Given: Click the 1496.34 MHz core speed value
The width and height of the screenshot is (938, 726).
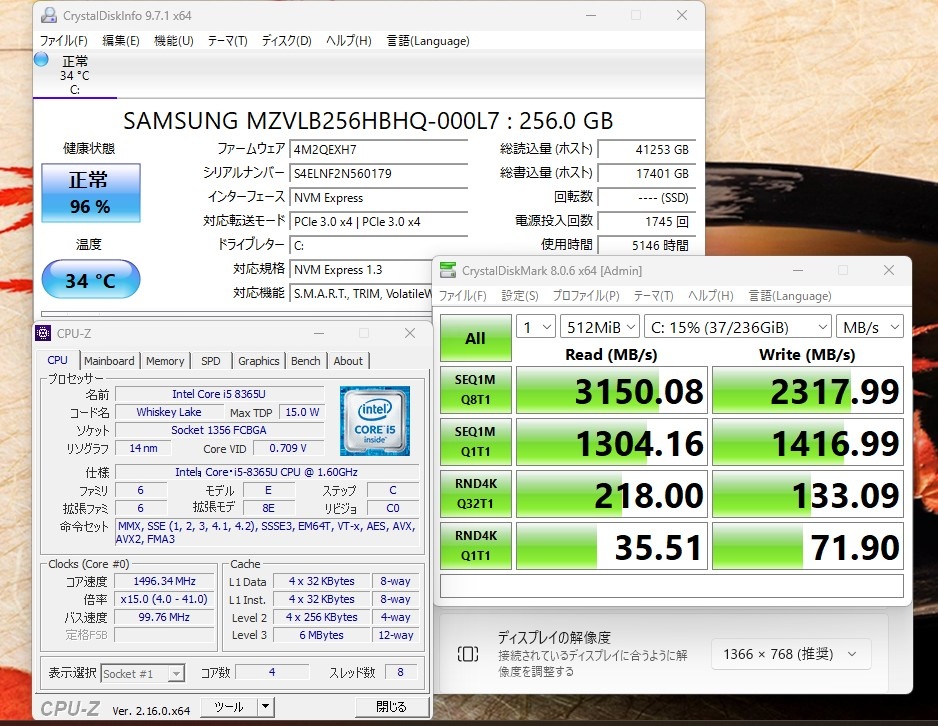Looking at the screenshot, I should 164,581.
